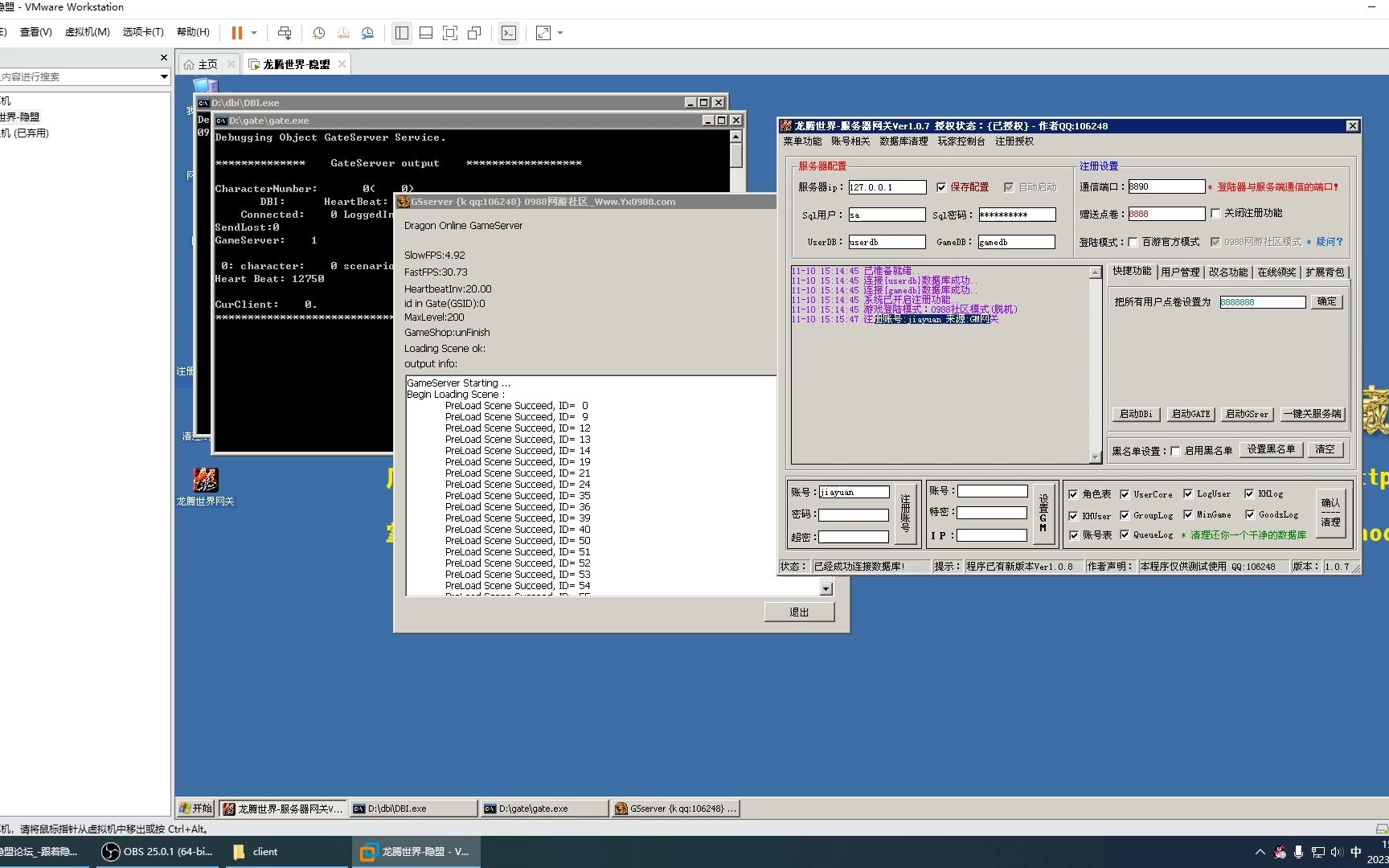This screenshot has width=1389, height=868.
Task: Open 数据库清理 menu in gateway window
Action: pyautogui.click(x=903, y=141)
